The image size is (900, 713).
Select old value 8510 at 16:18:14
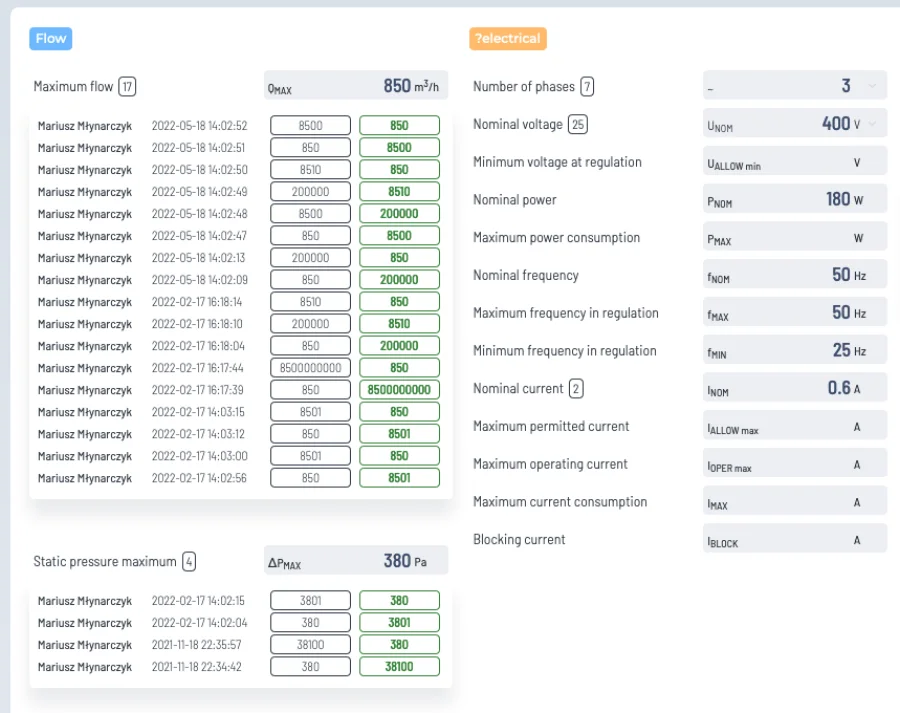pyautogui.click(x=311, y=301)
